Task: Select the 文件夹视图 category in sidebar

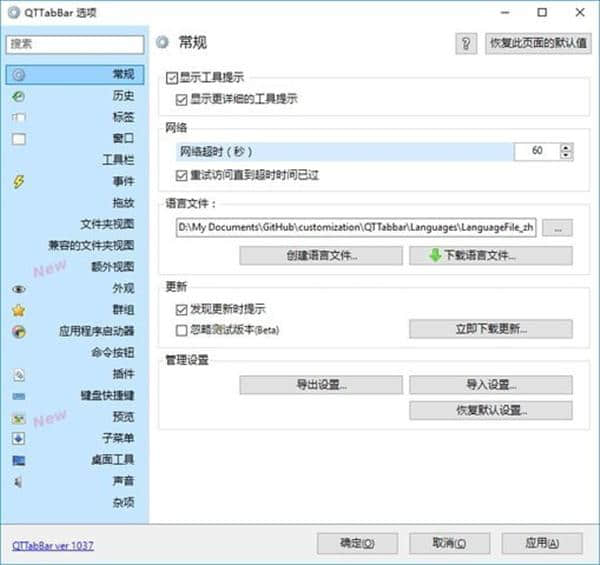Action: point(107,224)
